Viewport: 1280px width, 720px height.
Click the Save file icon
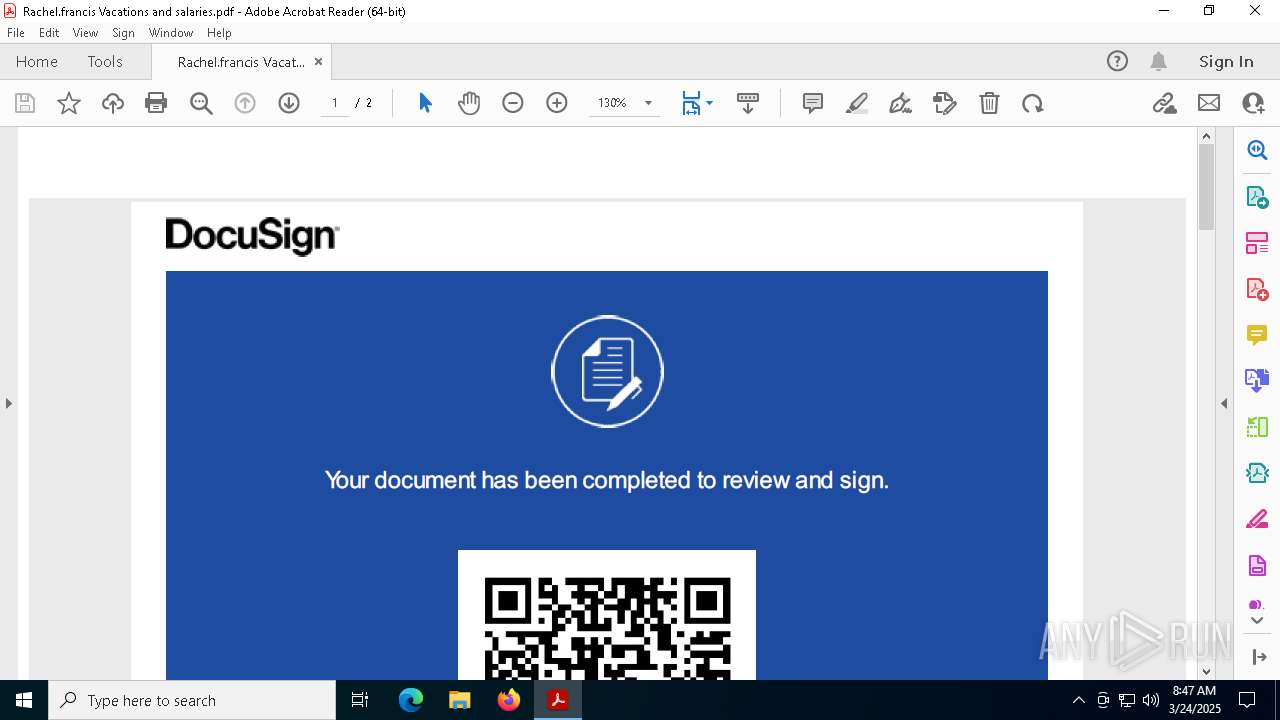[25, 103]
